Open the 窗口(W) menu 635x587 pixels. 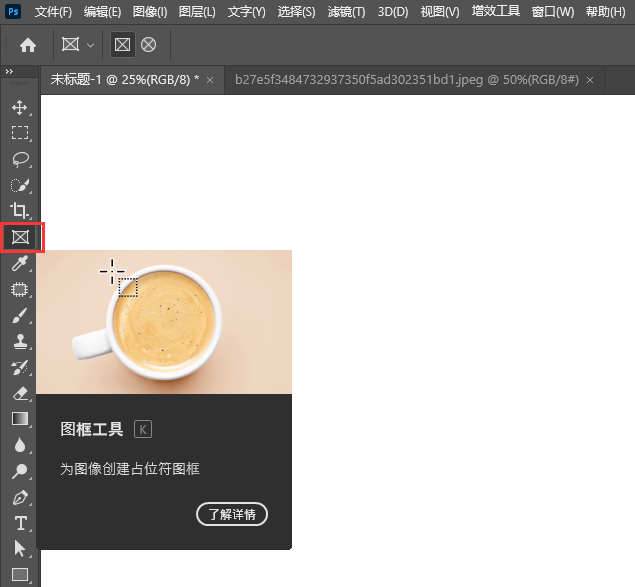[x=553, y=12]
